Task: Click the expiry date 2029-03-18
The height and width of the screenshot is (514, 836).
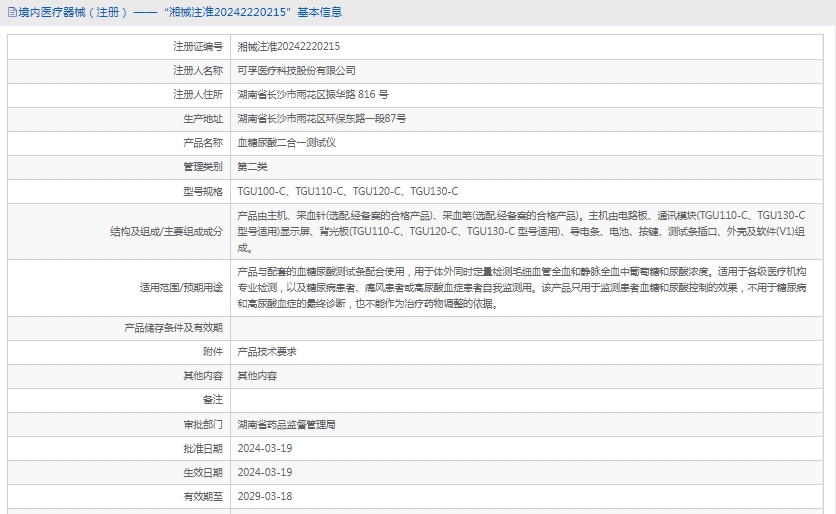Action: pos(265,496)
